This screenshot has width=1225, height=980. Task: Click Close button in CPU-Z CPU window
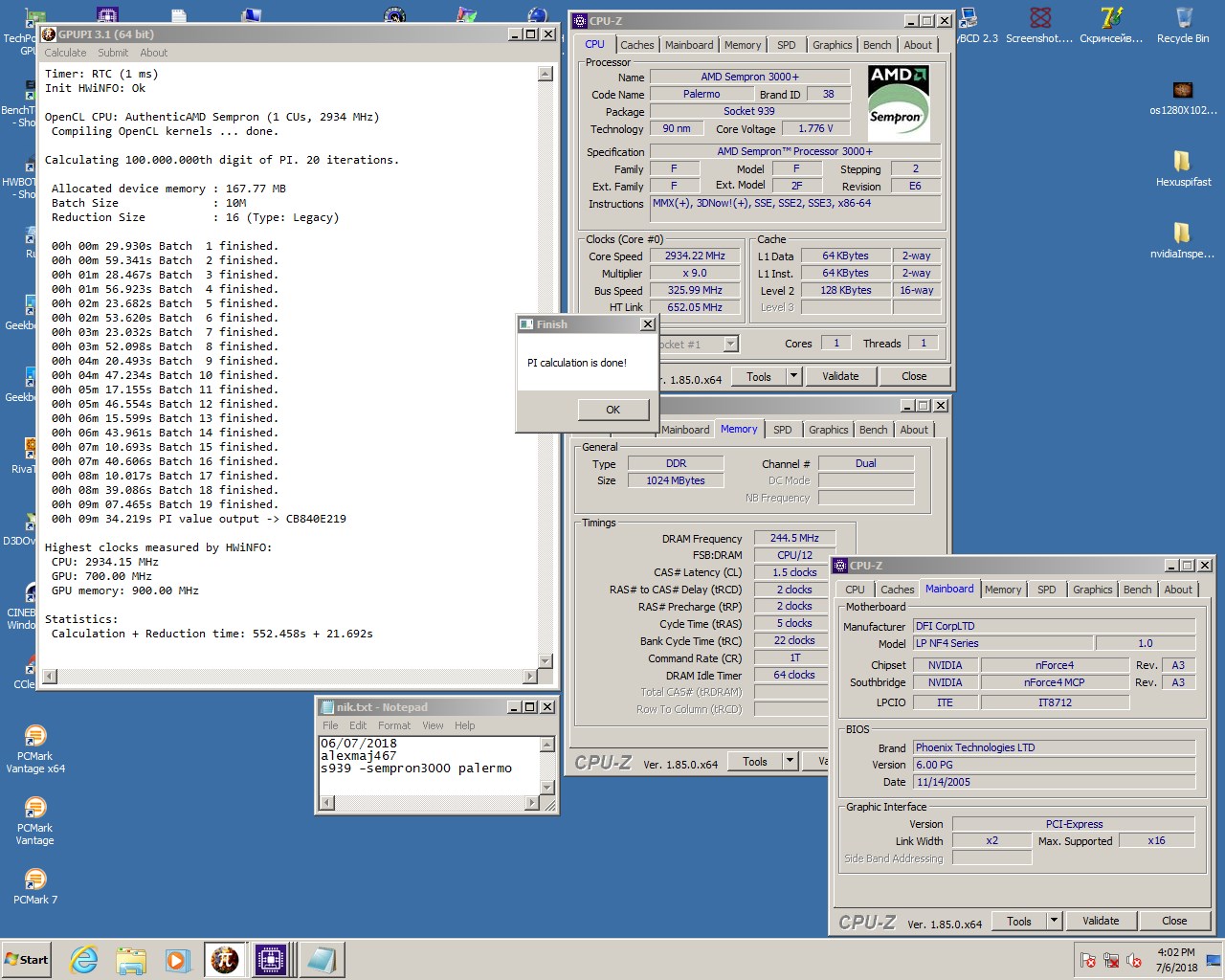click(x=914, y=376)
